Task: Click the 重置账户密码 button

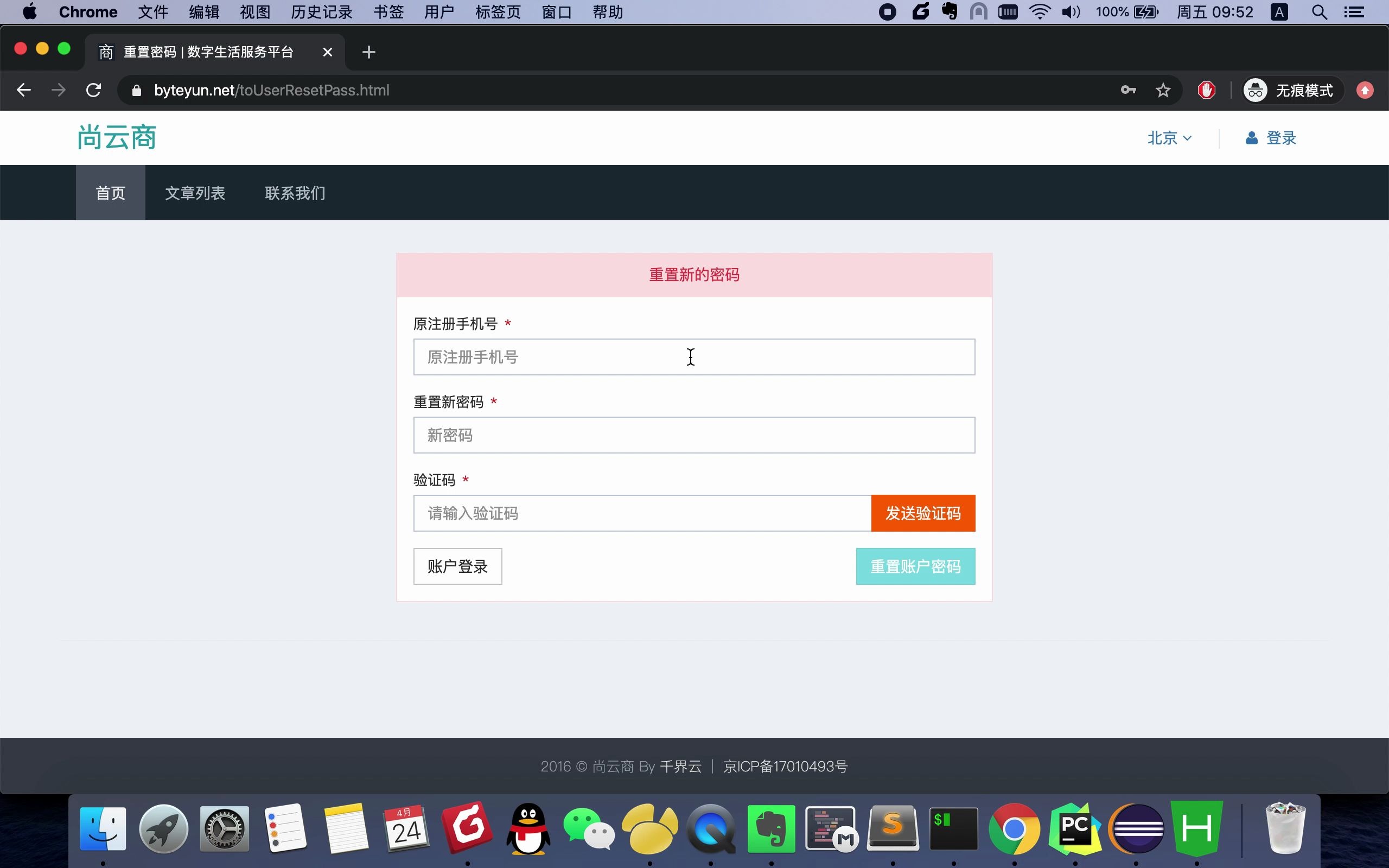Action: point(915,566)
